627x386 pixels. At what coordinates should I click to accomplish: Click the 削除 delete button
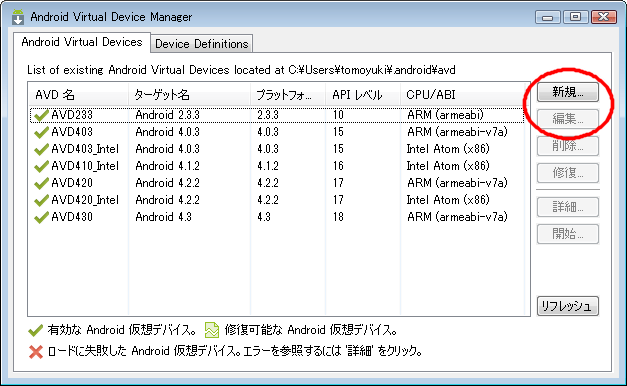[x=567, y=146]
